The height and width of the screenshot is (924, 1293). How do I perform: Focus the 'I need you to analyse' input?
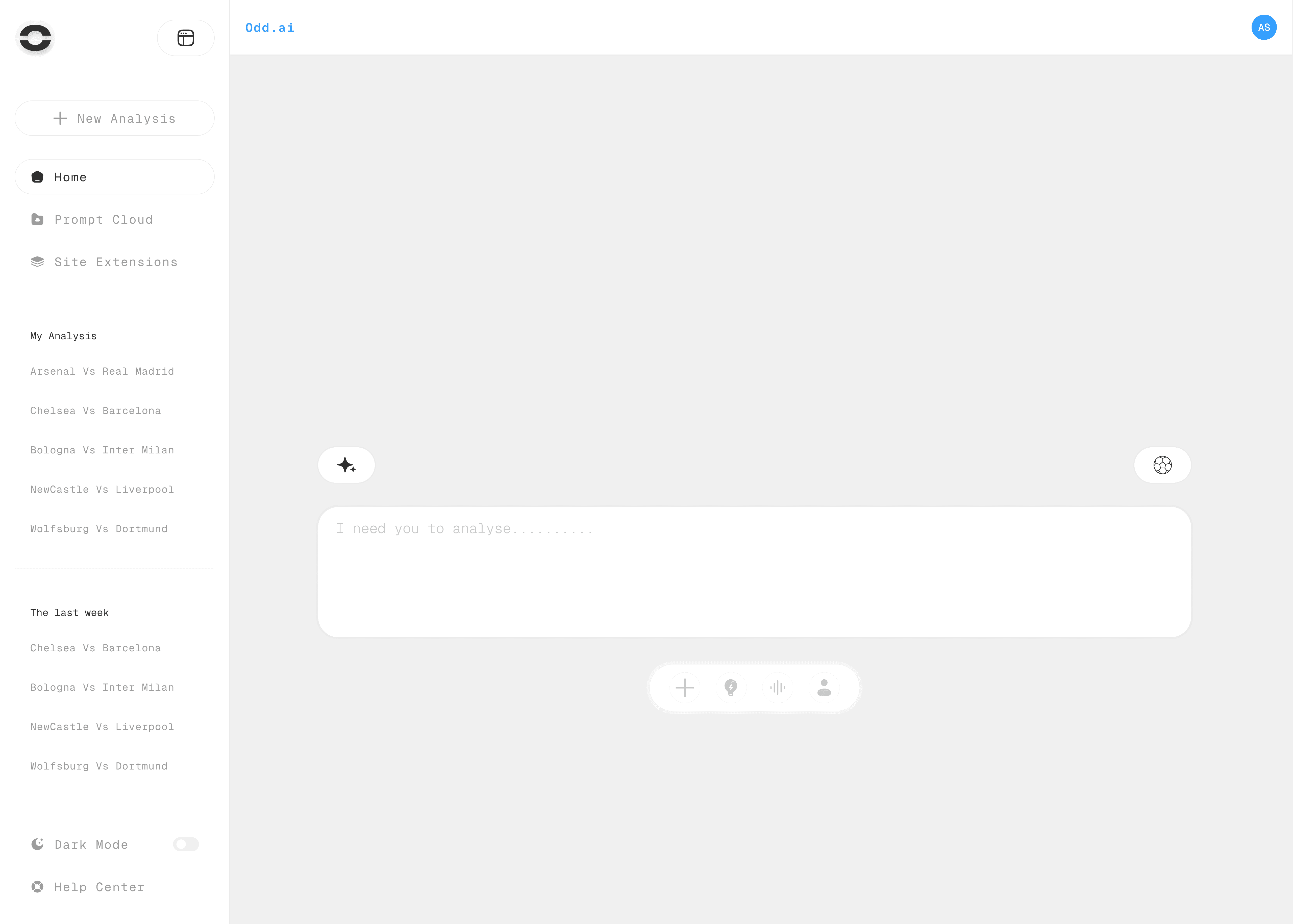click(754, 571)
